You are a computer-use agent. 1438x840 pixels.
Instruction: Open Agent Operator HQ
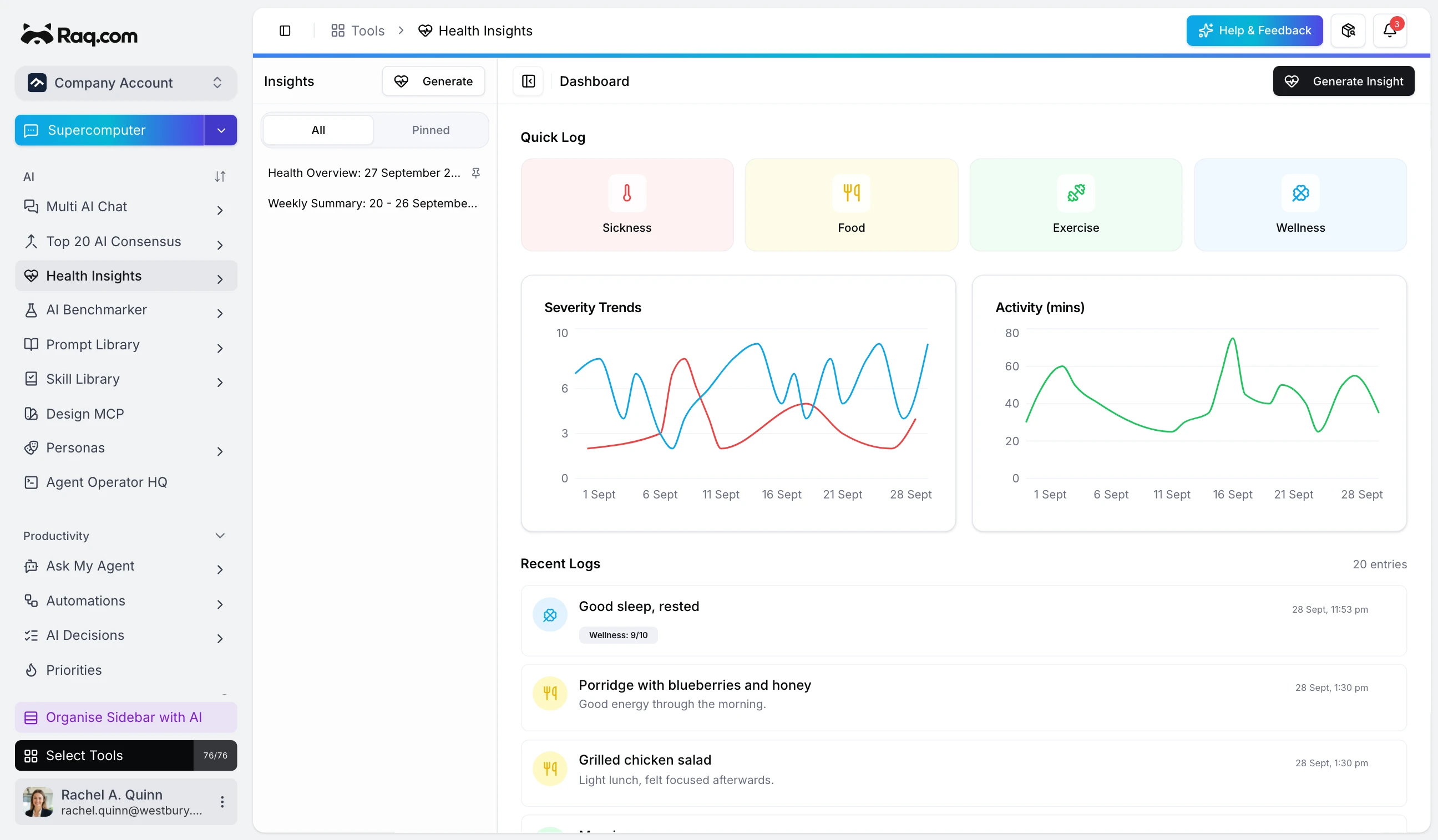pyautogui.click(x=125, y=482)
